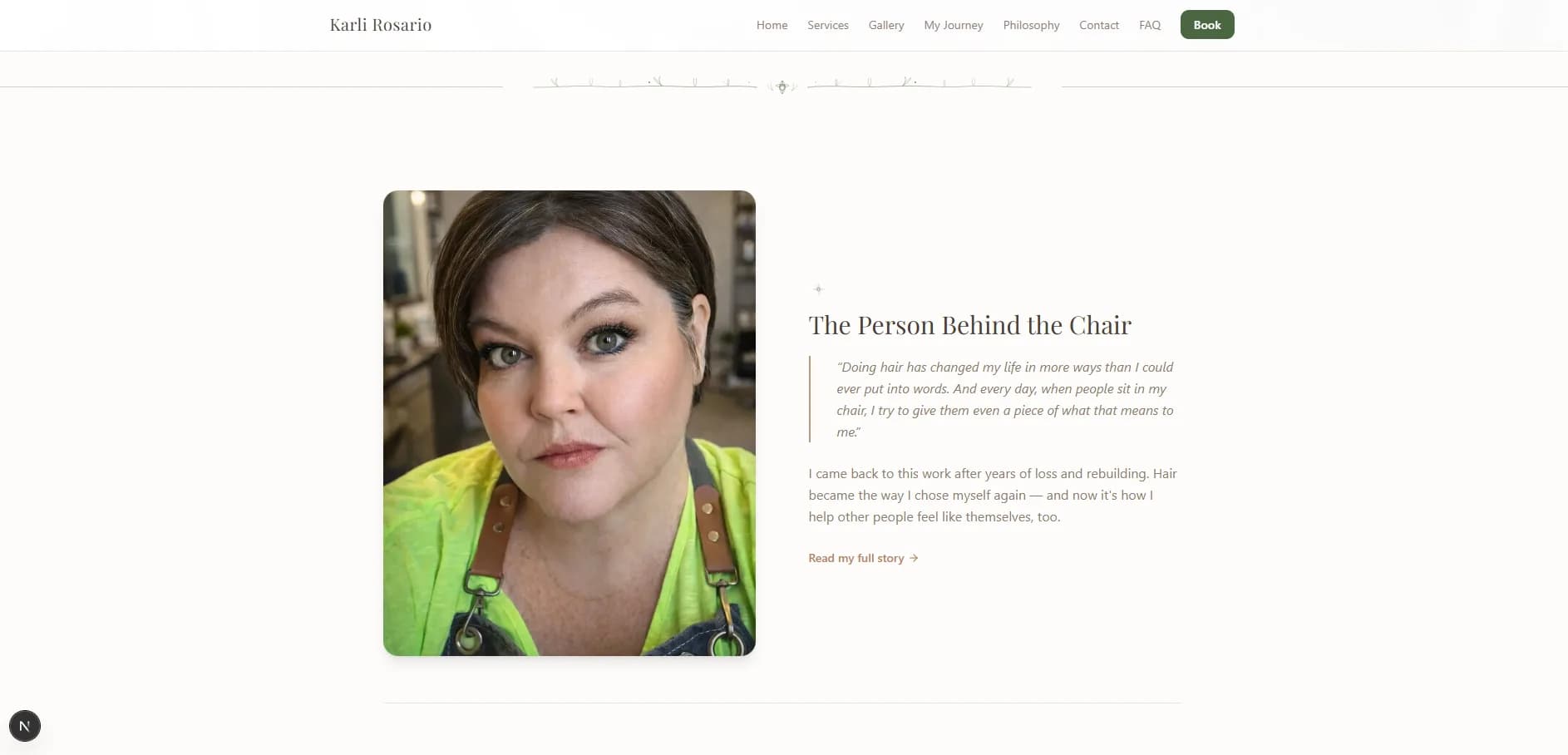Click The Person Behind the Chair heading
This screenshot has height=755, width=1568.
[969, 325]
